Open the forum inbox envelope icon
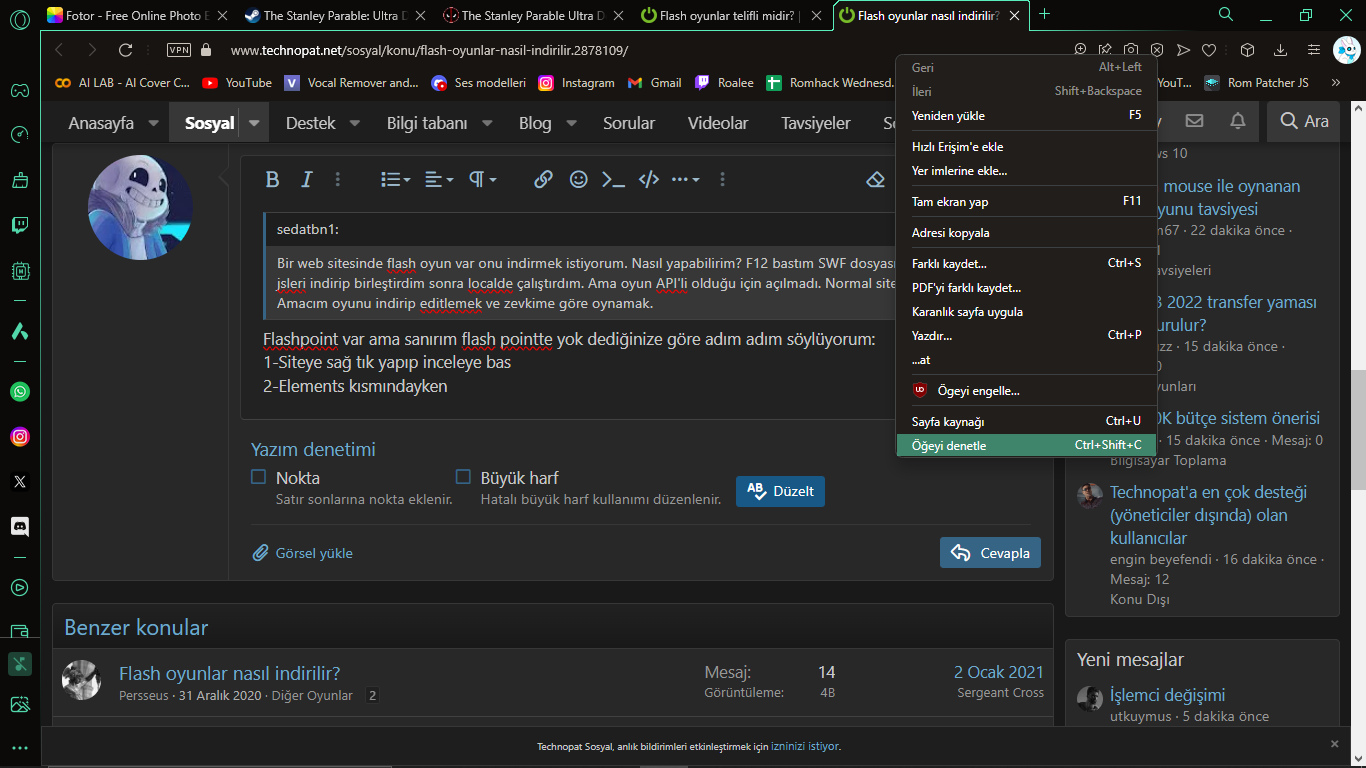This screenshot has width=1366, height=768. click(1194, 121)
